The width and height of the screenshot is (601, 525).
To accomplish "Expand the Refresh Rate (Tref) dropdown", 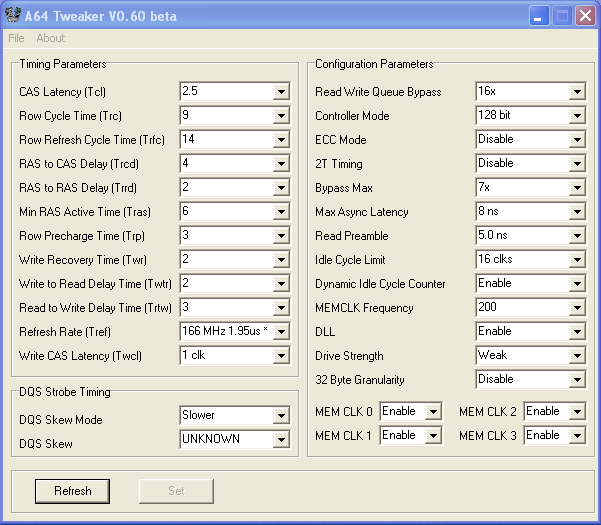I will 281,331.
